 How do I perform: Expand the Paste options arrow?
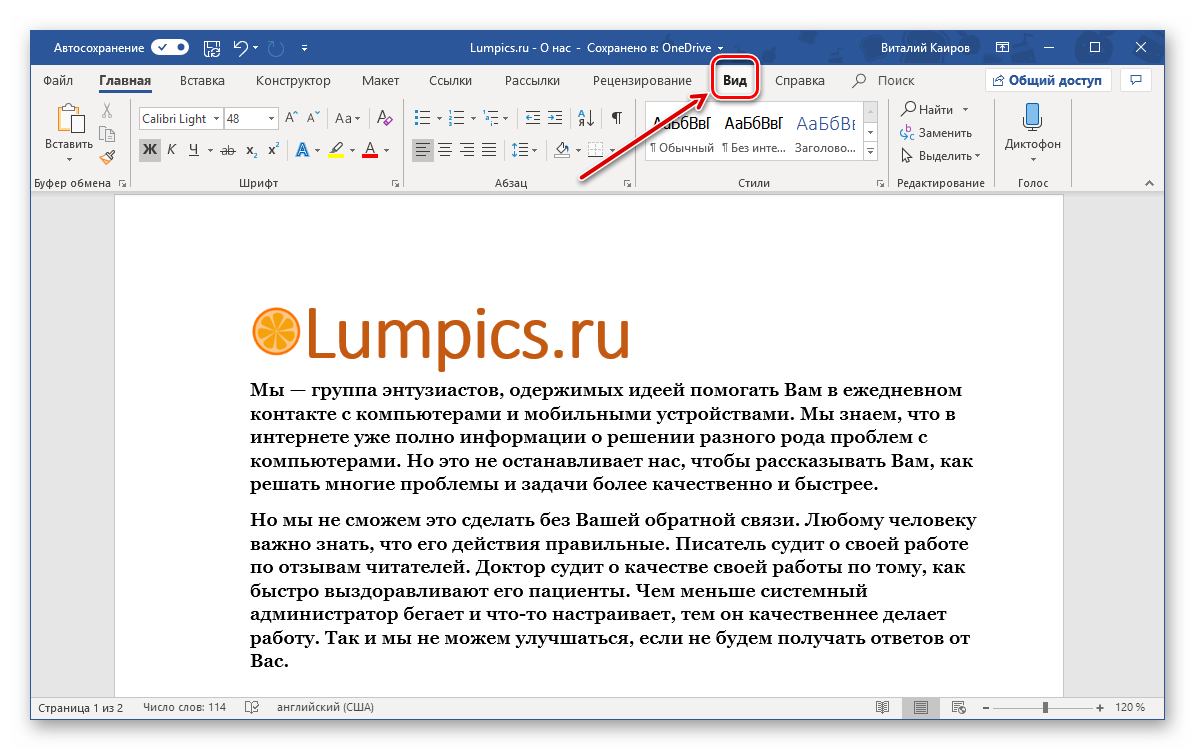[x=69, y=159]
